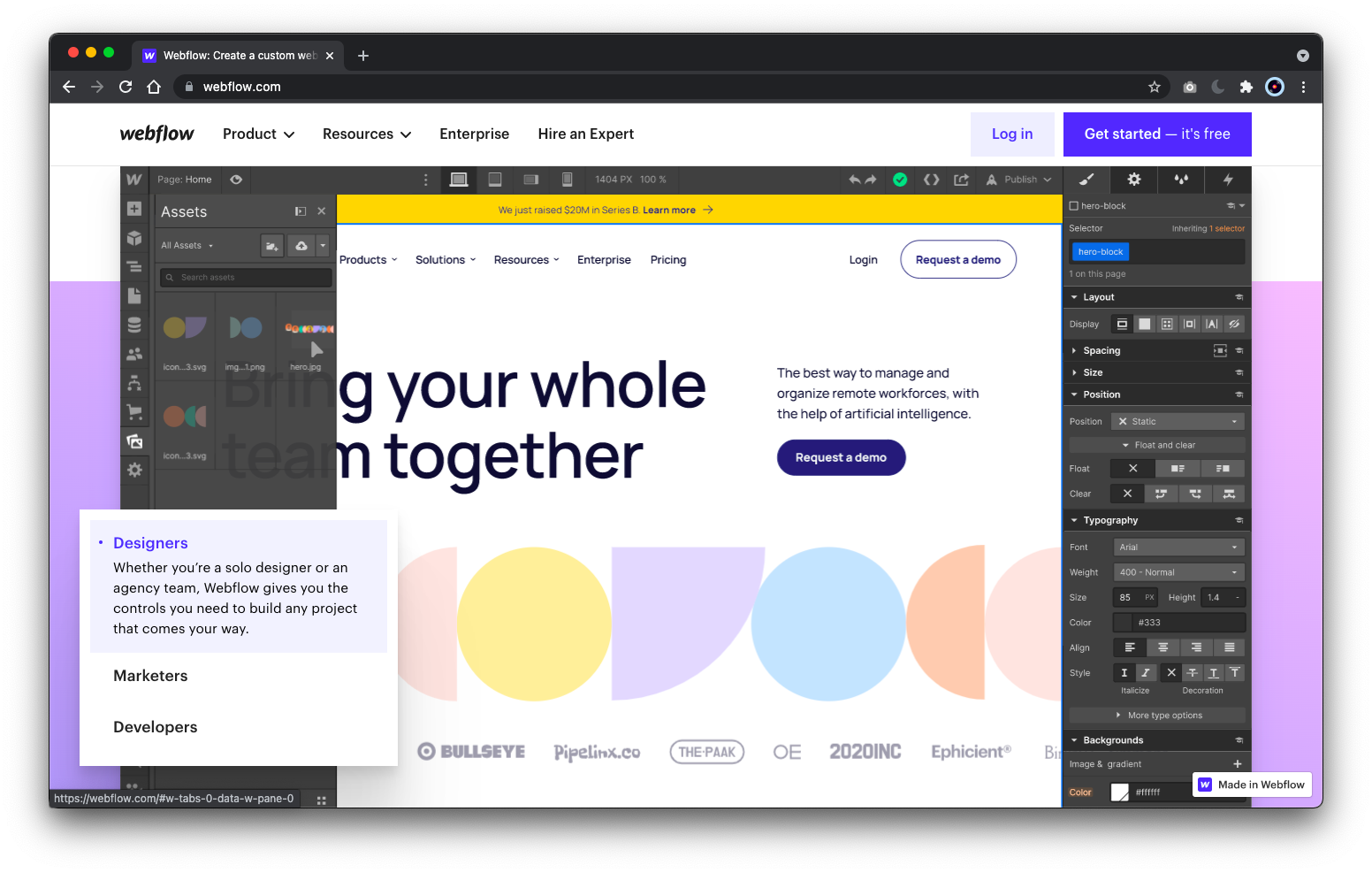The image size is (1372, 873).
Task: Set display to none with hidden-eye icon
Action: point(1234,324)
